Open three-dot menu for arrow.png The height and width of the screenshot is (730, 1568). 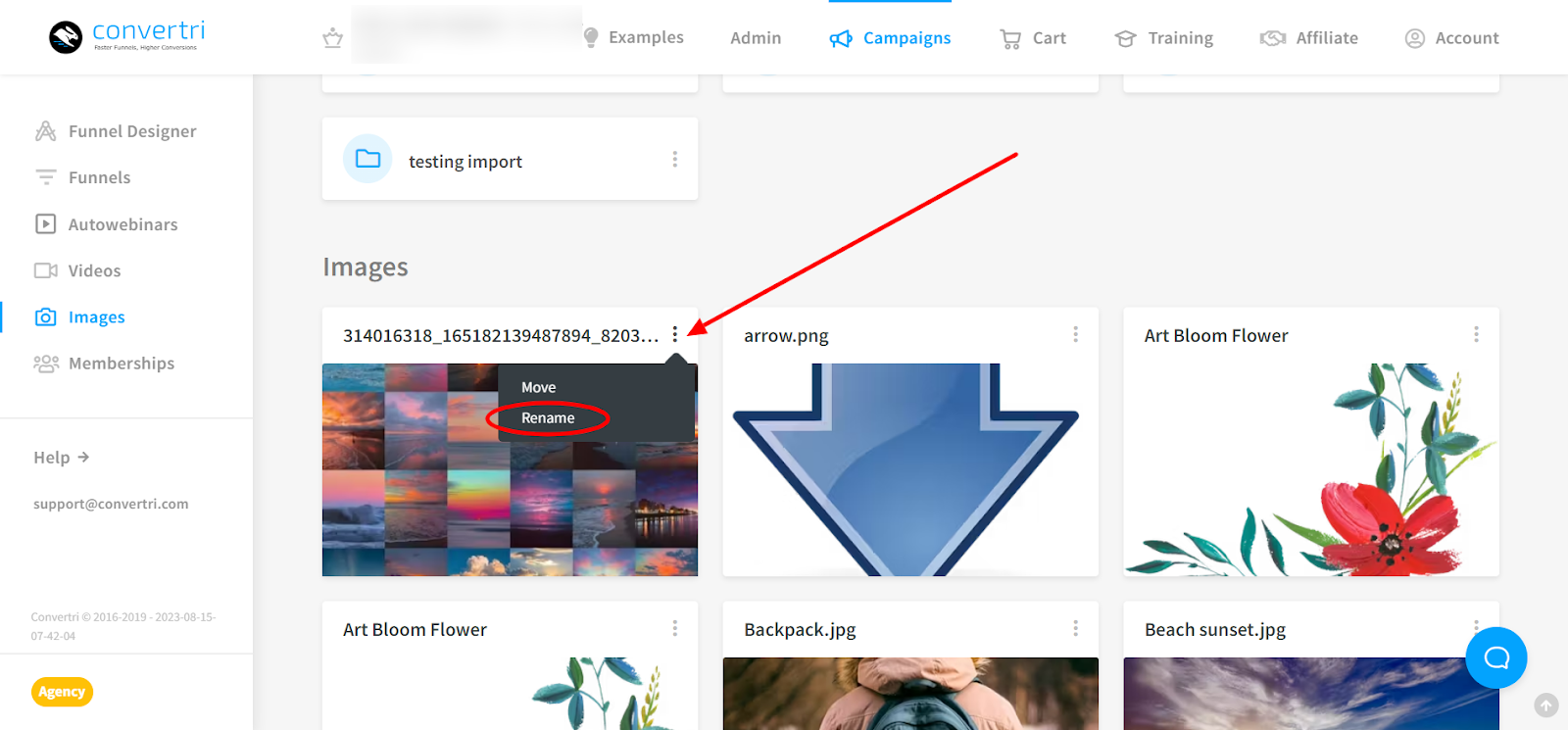click(x=1076, y=334)
